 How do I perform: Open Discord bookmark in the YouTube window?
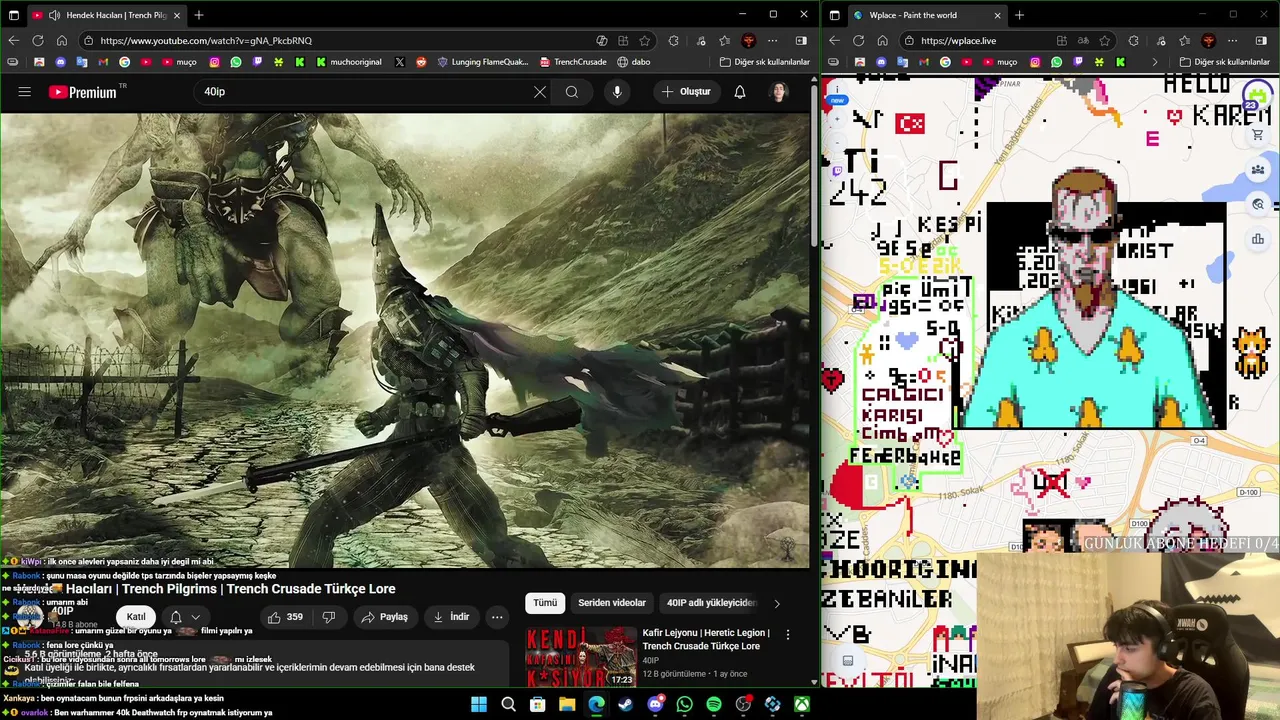pos(60,62)
